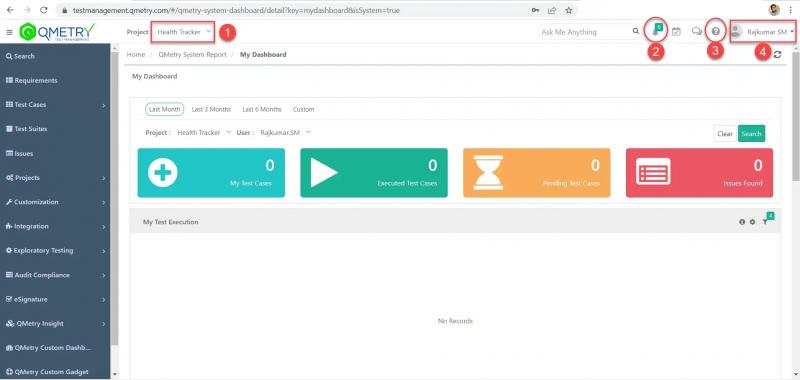Open the Project Health Tracker dropdown in header
800x380 pixels.
[183, 32]
